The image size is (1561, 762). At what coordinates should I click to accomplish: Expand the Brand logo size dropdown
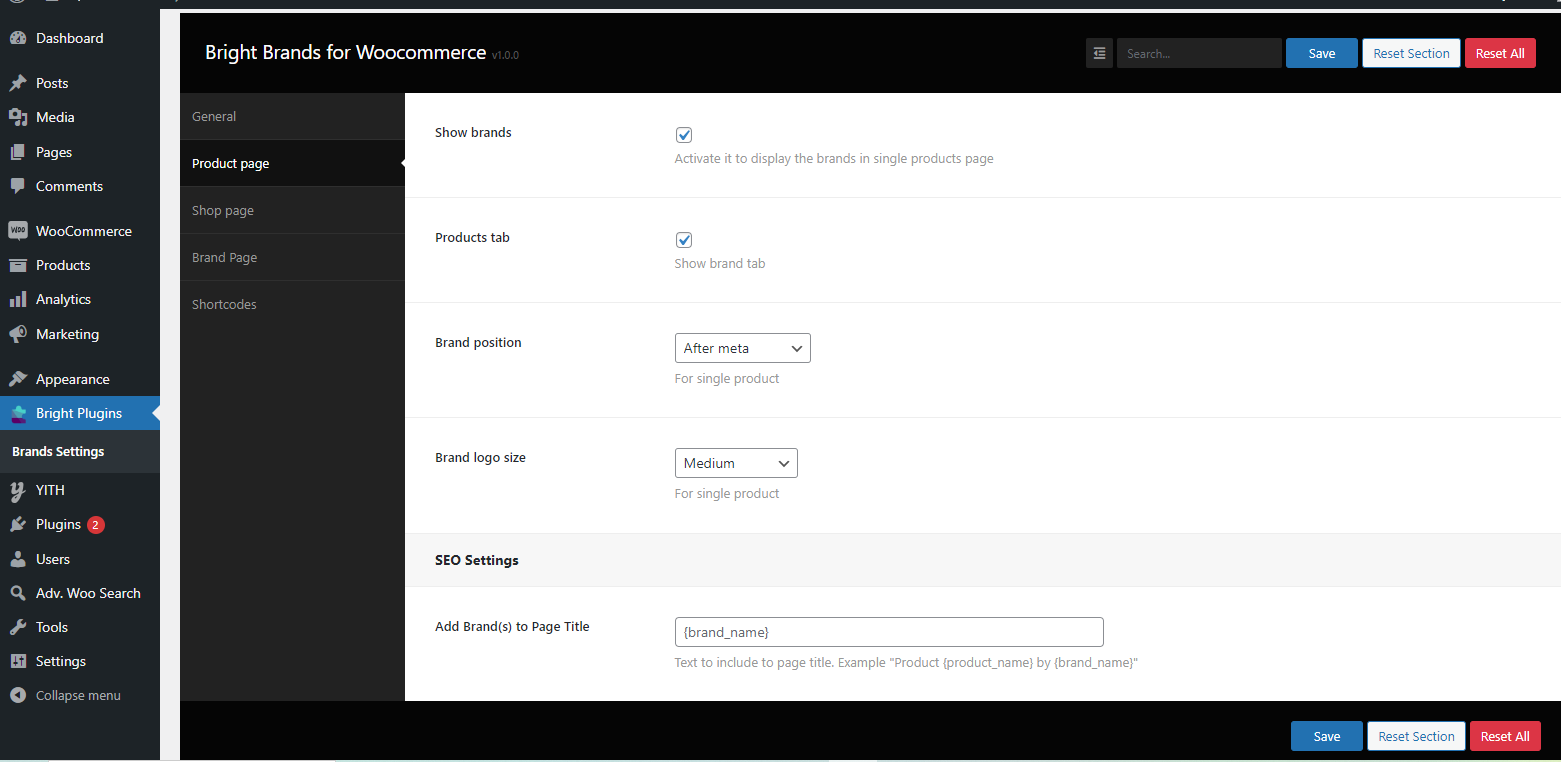coord(736,463)
